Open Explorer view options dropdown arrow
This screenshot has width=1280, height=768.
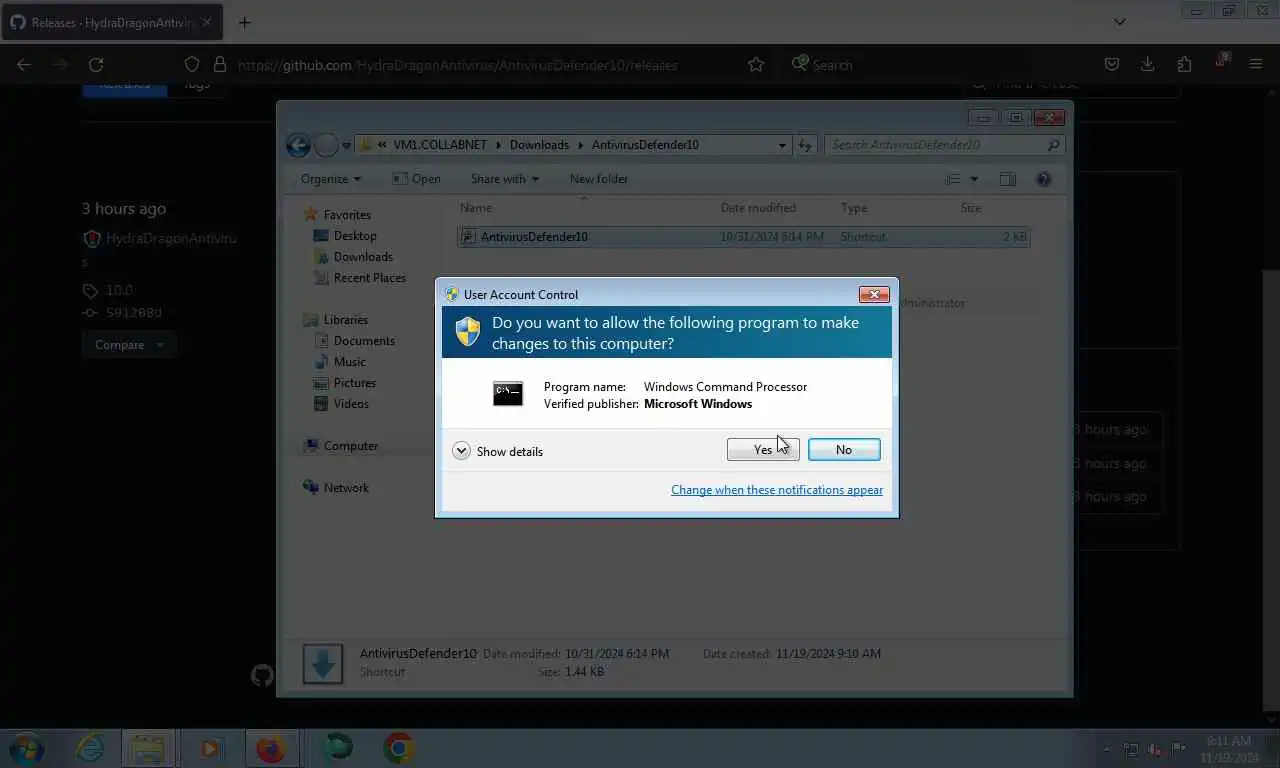pos(974,180)
